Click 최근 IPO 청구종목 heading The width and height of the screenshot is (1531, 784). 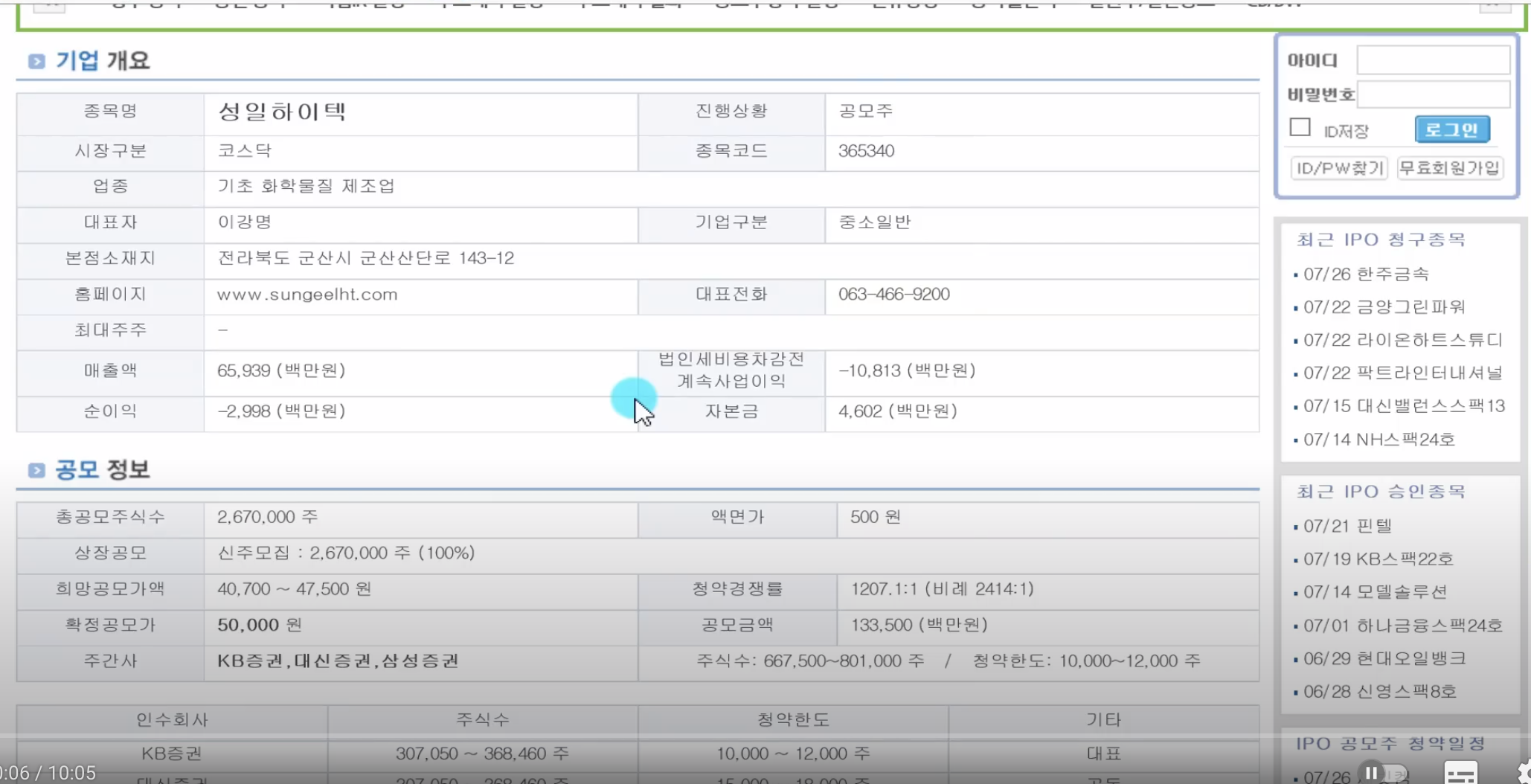pyautogui.click(x=1381, y=240)
